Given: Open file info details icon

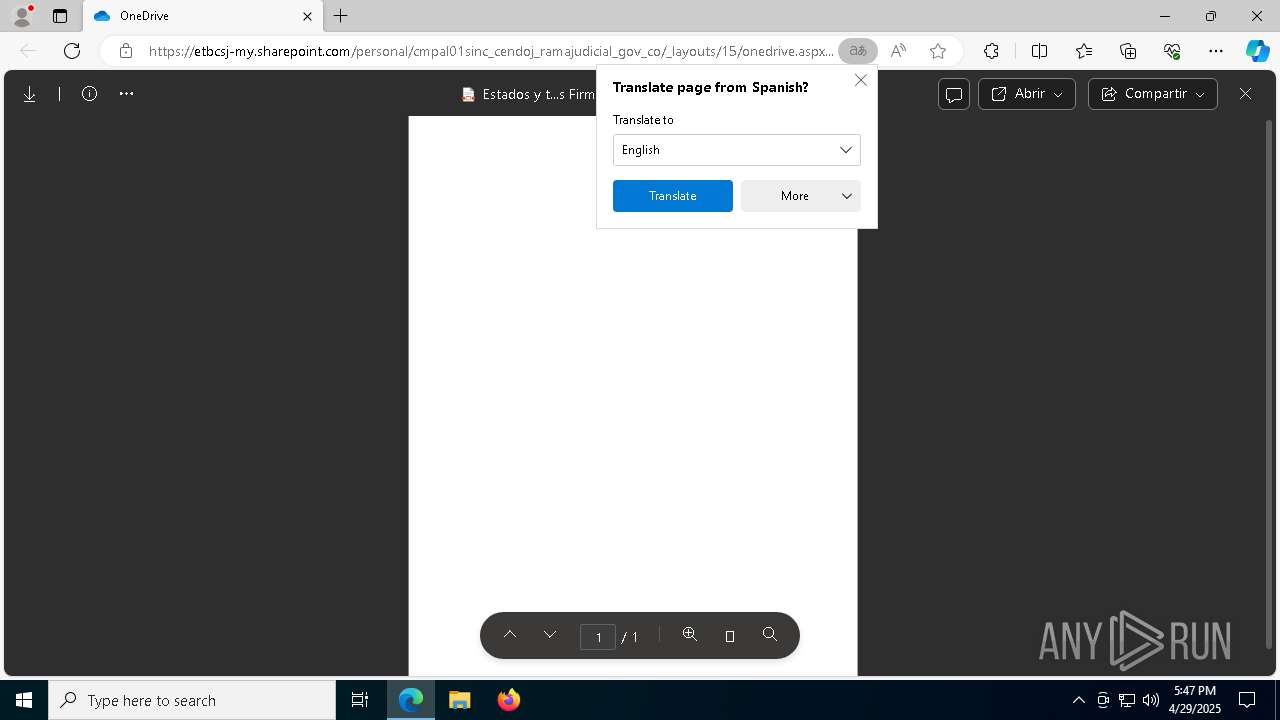Looking at the screenshot, I should pos(89,94).
